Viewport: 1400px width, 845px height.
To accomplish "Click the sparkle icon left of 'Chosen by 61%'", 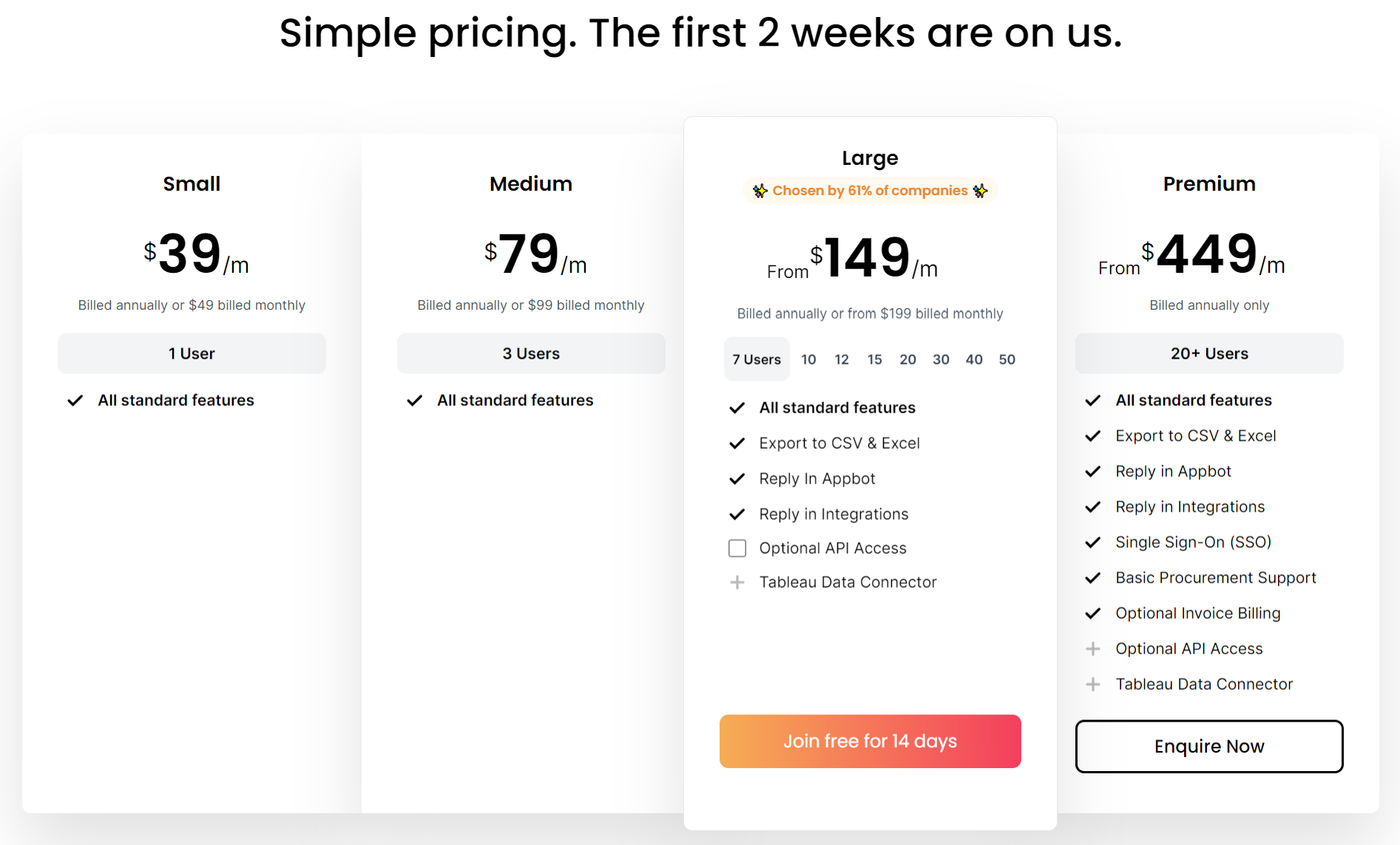I will tap(760, 191).
